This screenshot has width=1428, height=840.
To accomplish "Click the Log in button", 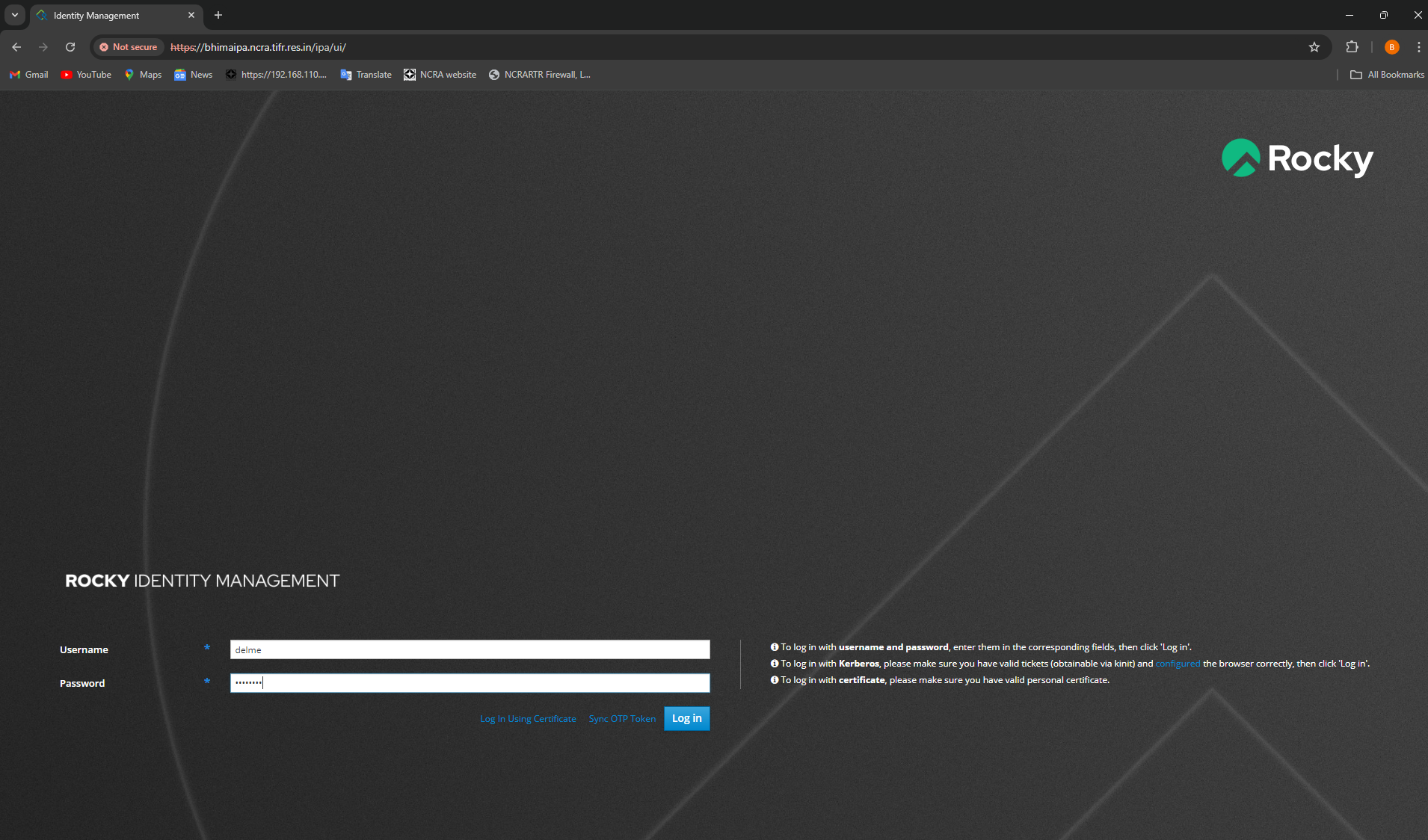I will [x=686, y=718].
